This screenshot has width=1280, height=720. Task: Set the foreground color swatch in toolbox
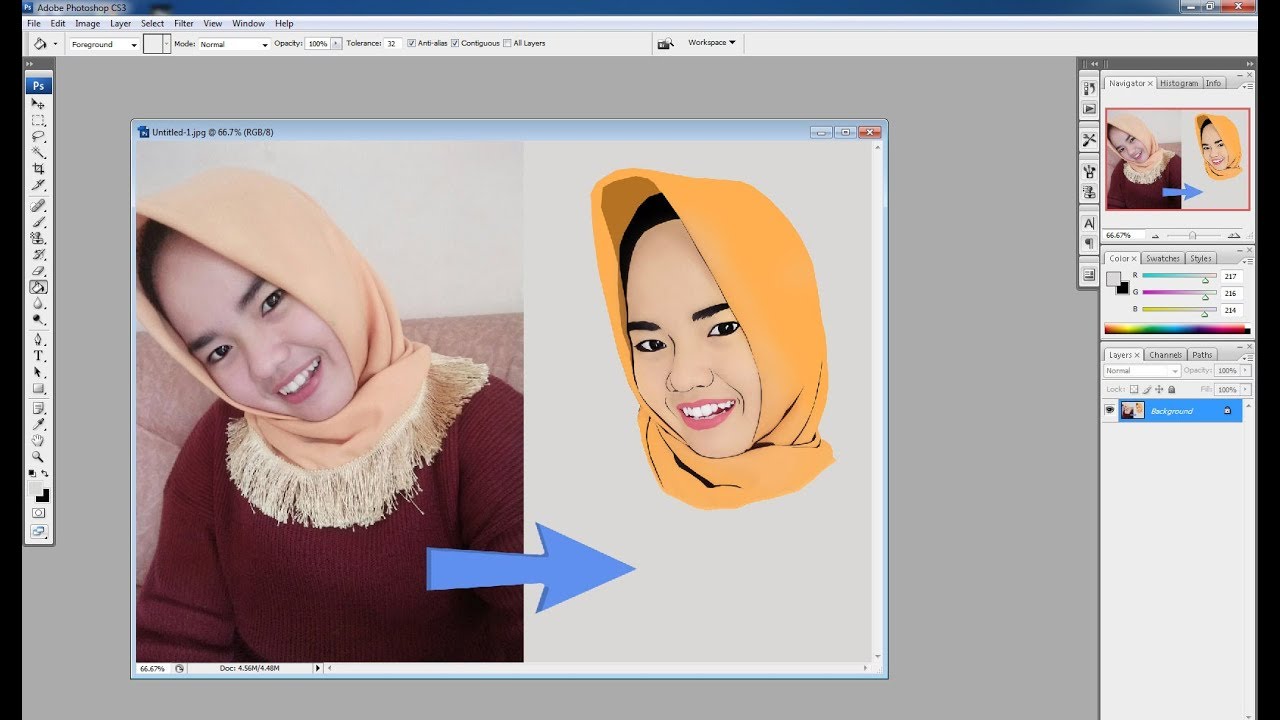(36, 489)
